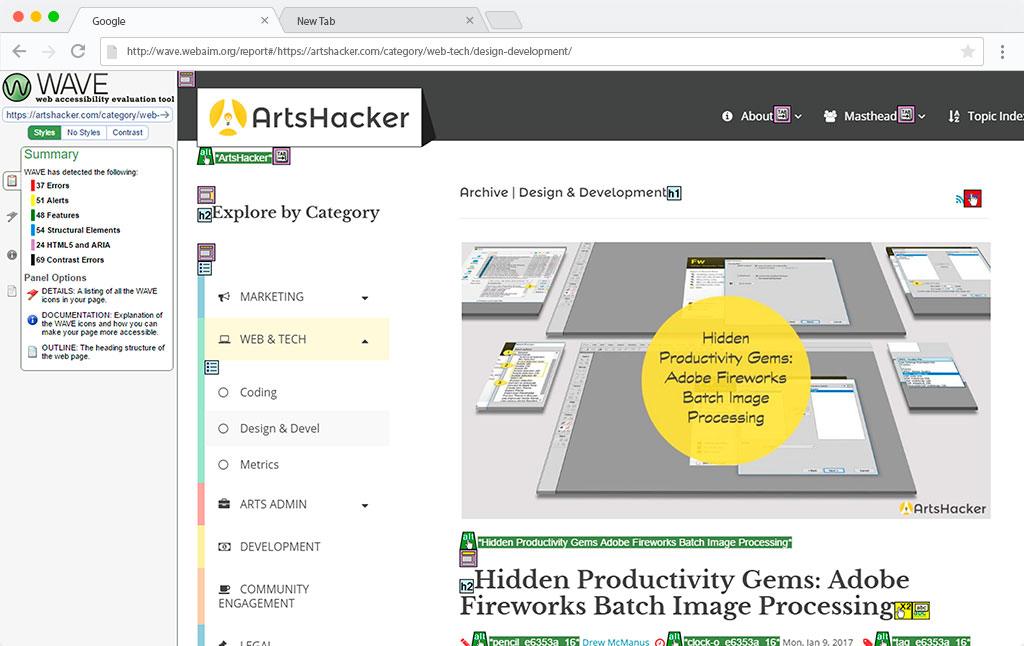The image size is (1024, 646).
Task: Click the WAVE URL input field
Action: tap(88, 115)
